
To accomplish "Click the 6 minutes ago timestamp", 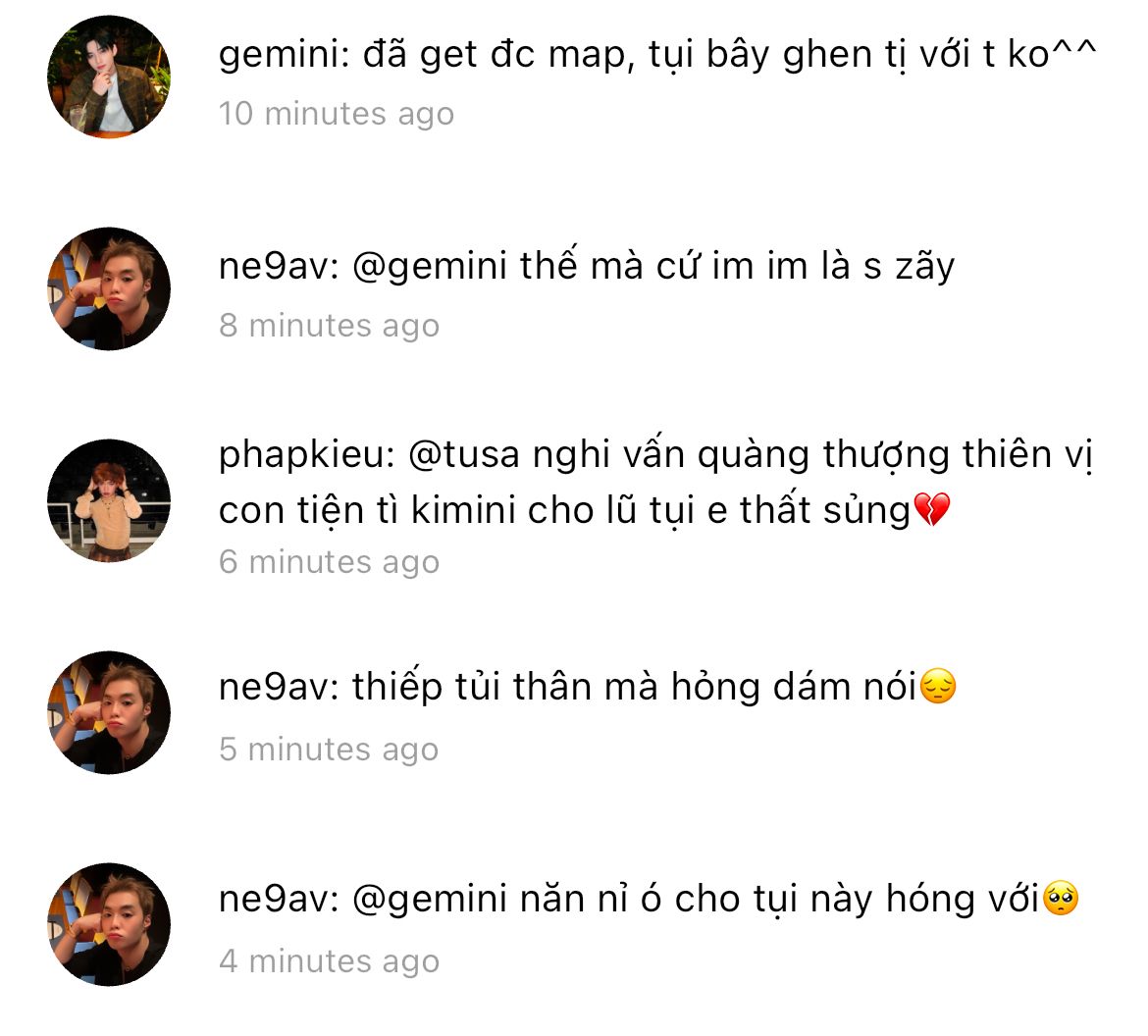I will pyautogui.click(x=330, y=561).
